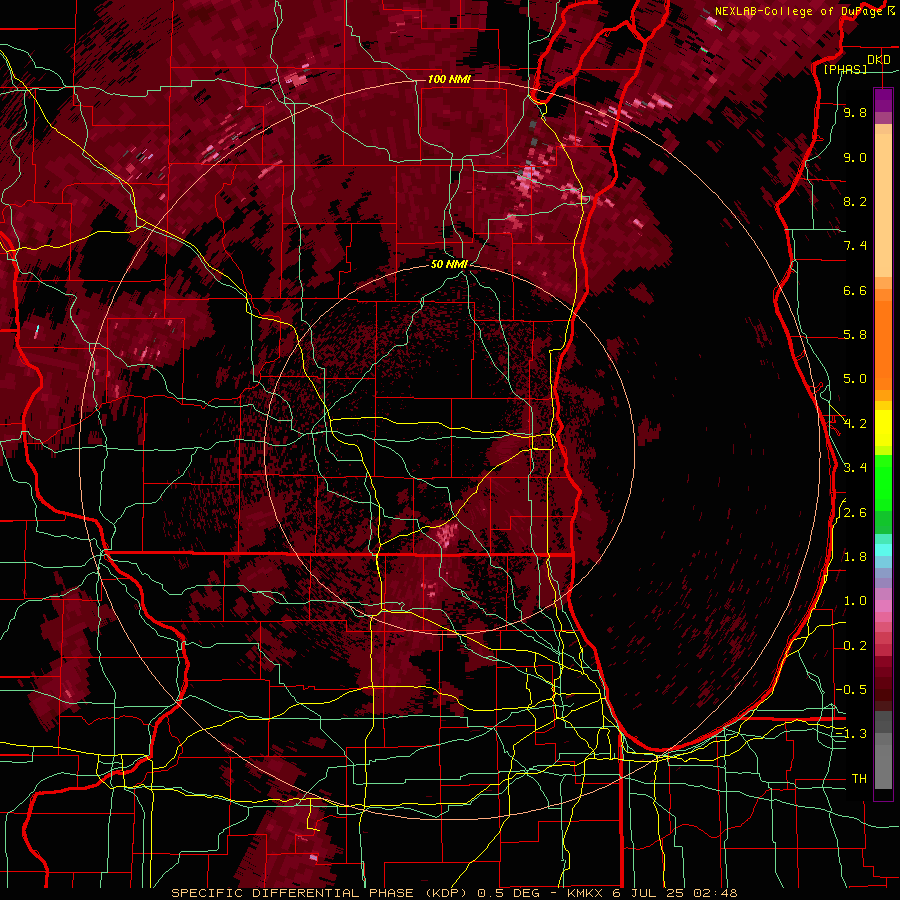
Task: Click the 4.2 scale value
Action: [855, 424]
